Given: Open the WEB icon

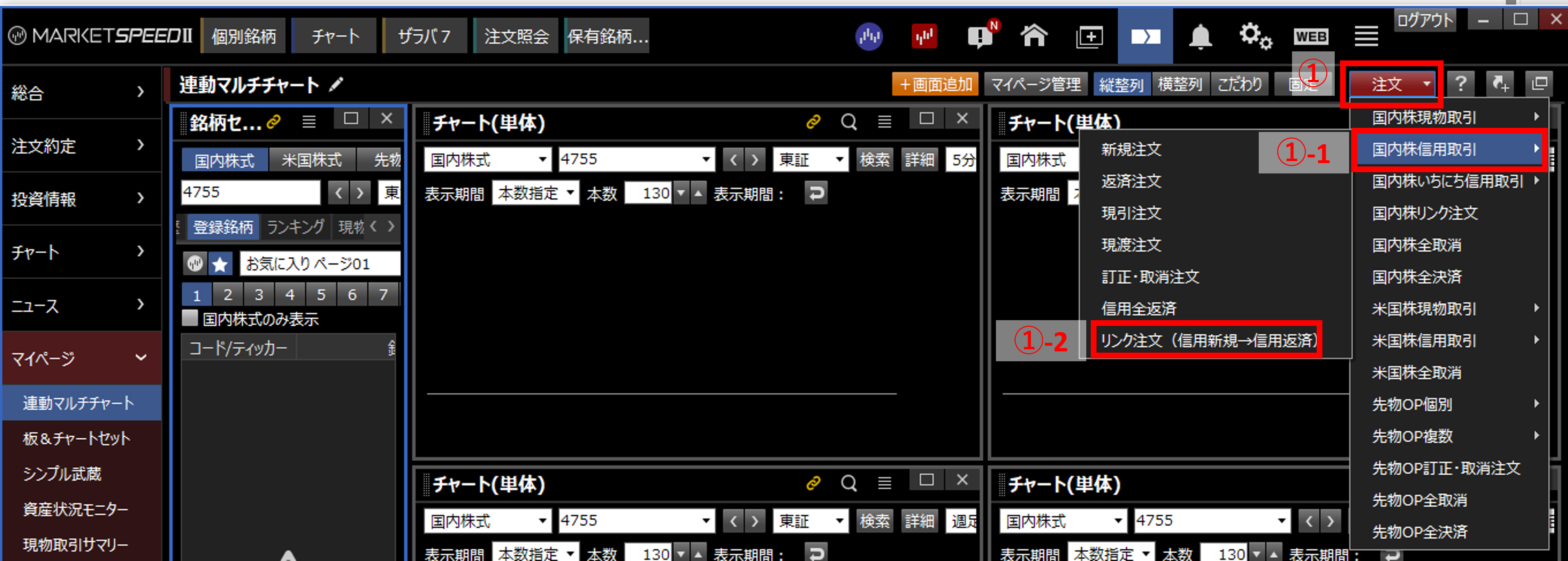Looking at the screenshot, I should pyautogui.click(x=1310, y=37).
